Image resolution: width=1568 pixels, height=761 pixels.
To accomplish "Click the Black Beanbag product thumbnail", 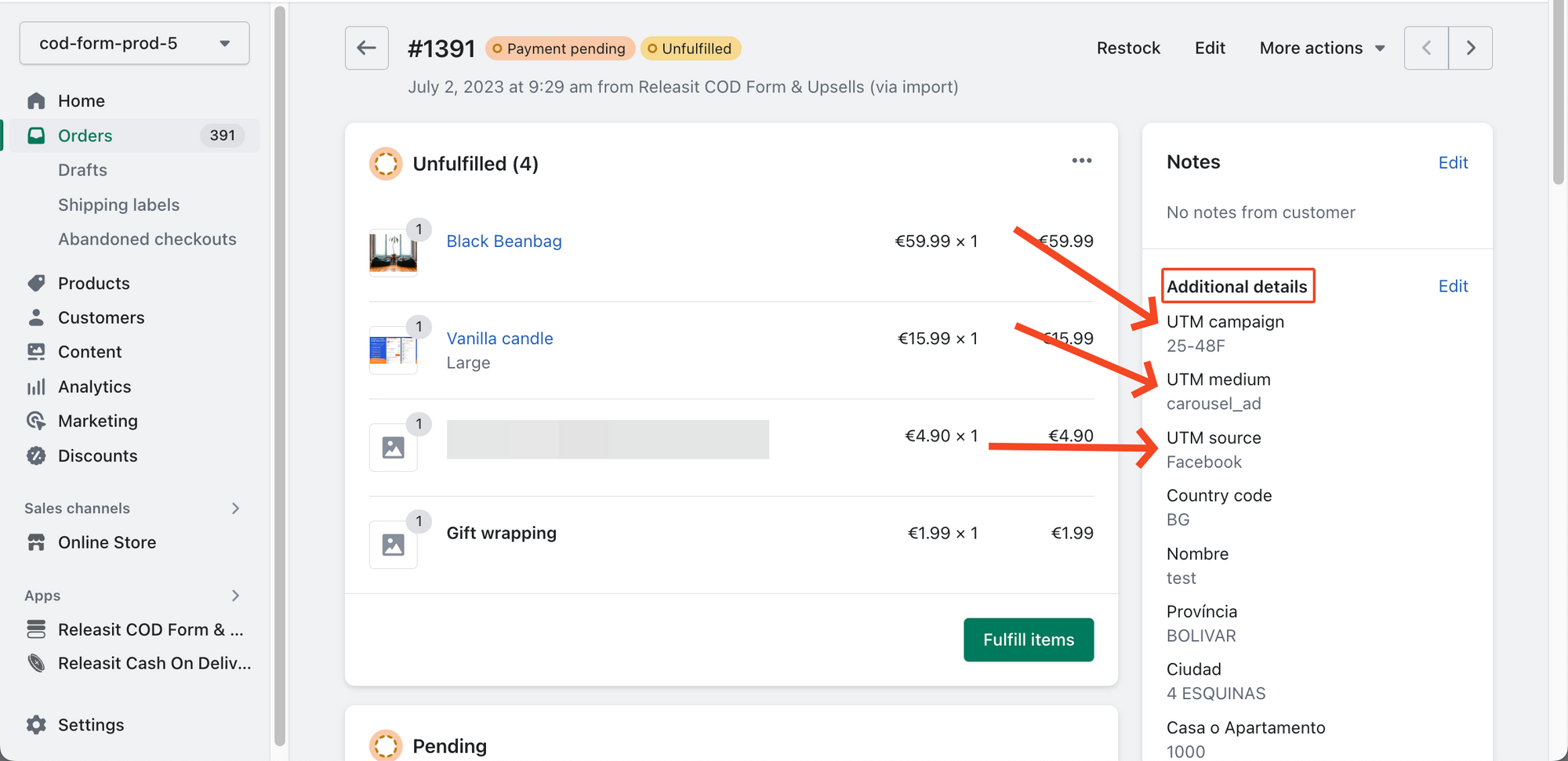I will pyautogui.click(x=393, y=252).
